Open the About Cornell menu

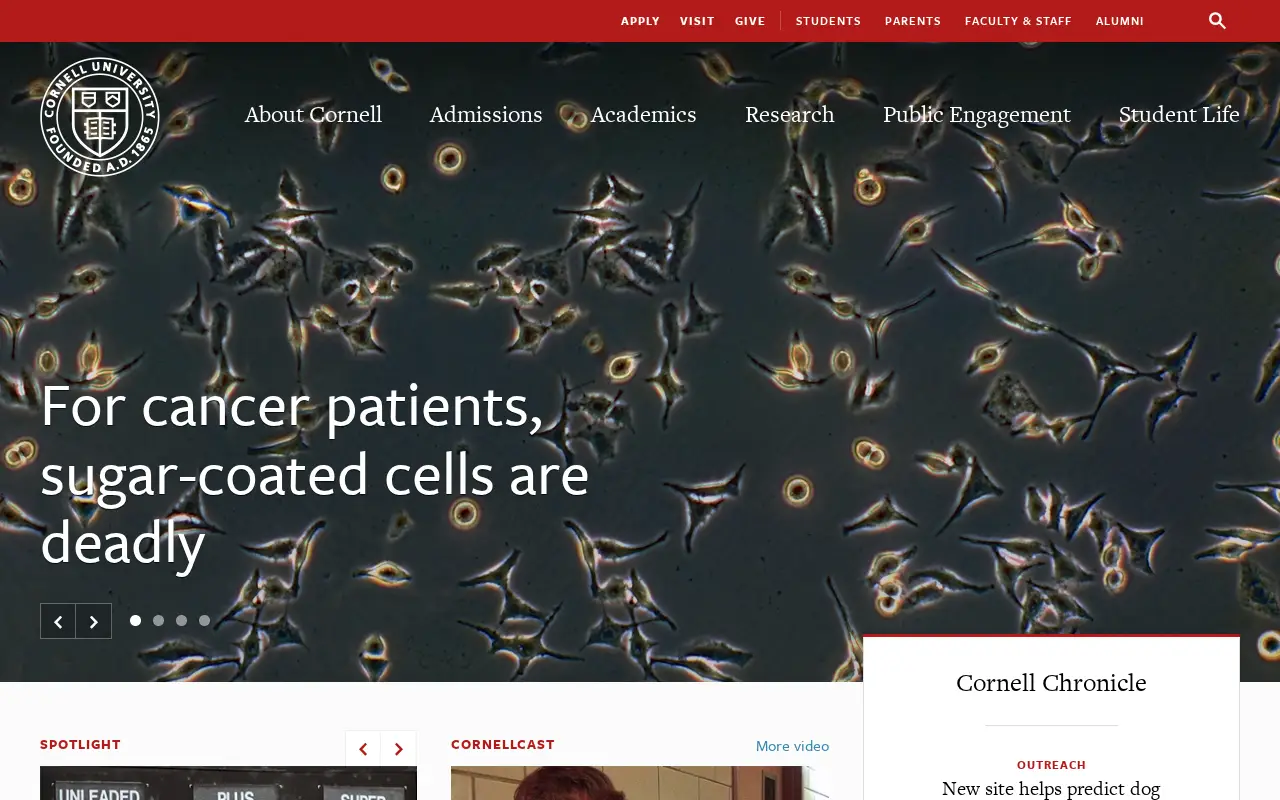point(313,114)
